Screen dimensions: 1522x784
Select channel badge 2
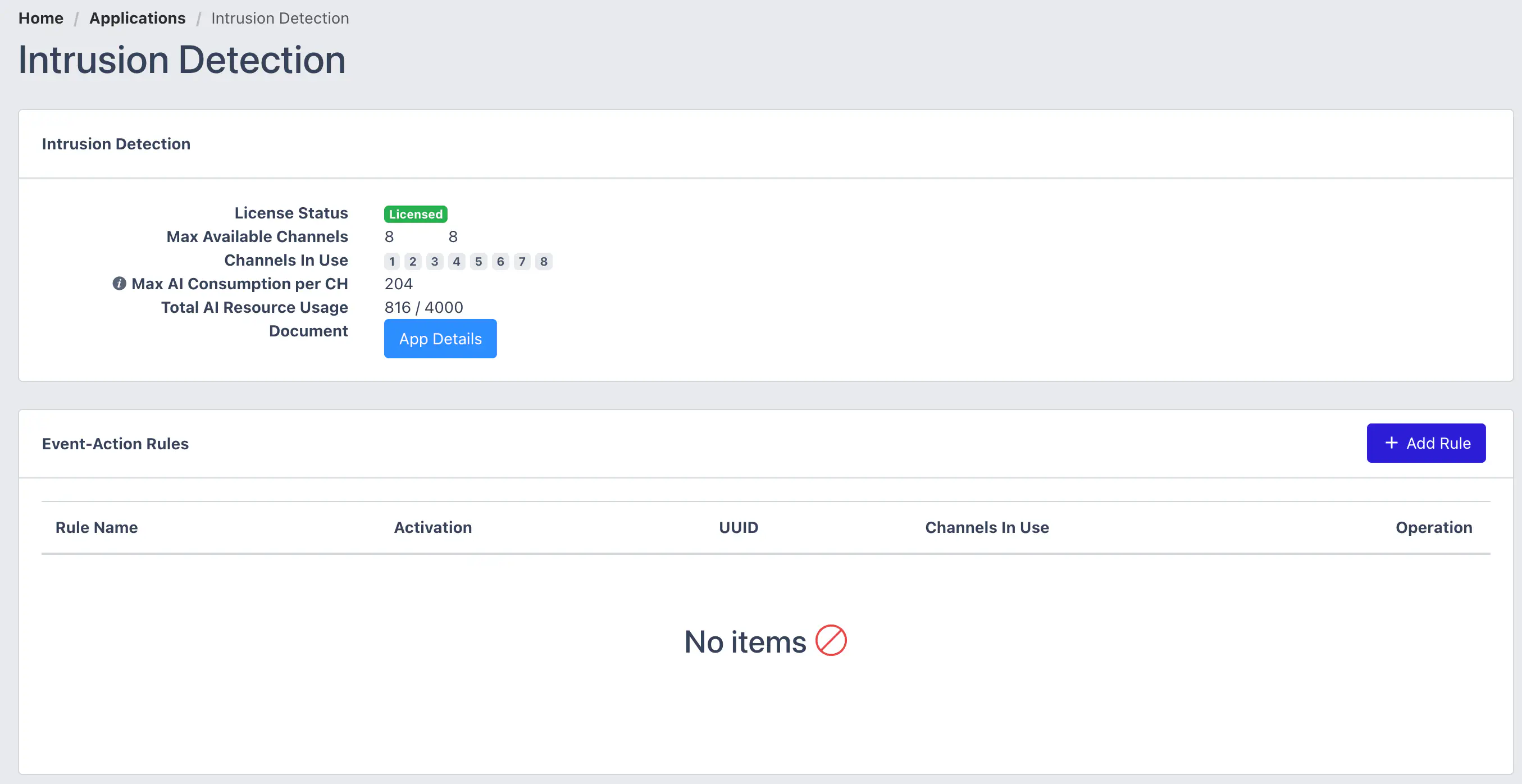(x=413, y=261)
